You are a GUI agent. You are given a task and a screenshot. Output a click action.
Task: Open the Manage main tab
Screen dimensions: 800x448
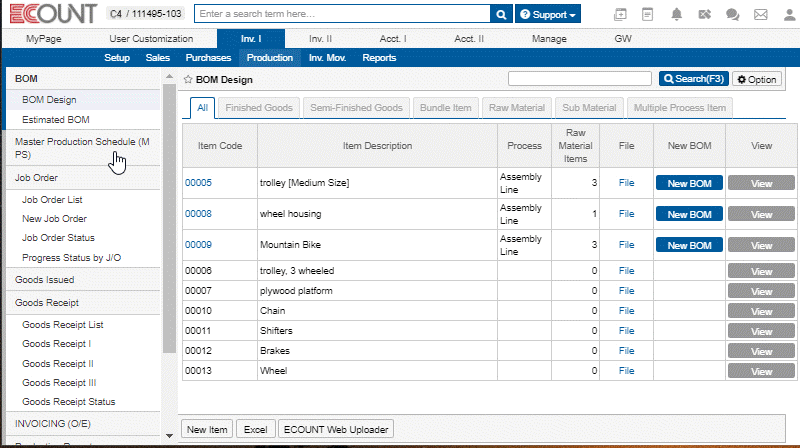tap(549, 39)
